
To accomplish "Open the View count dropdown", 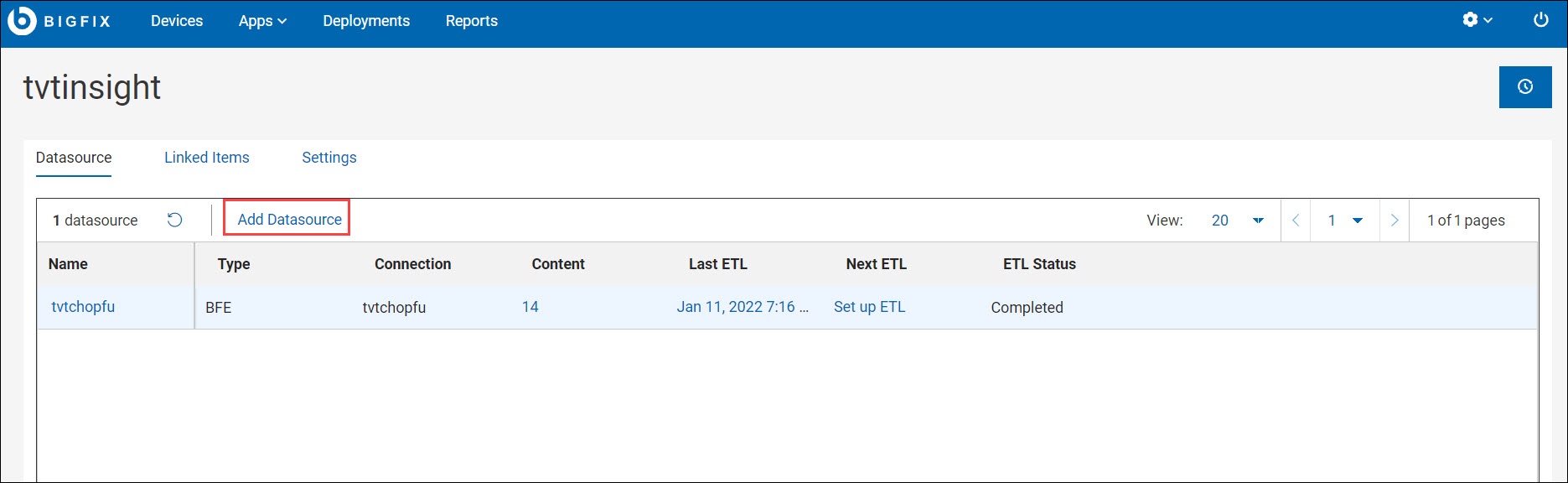I will (1237, 221).
